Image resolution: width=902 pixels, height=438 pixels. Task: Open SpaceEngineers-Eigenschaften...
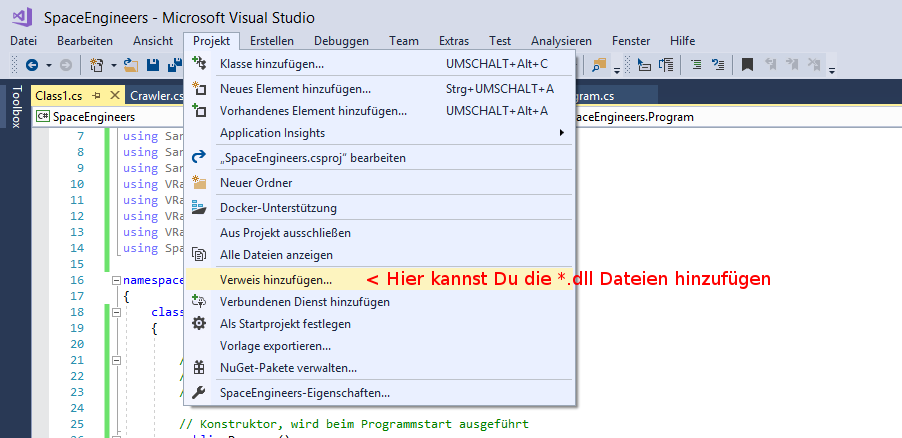tap(380, 394)
